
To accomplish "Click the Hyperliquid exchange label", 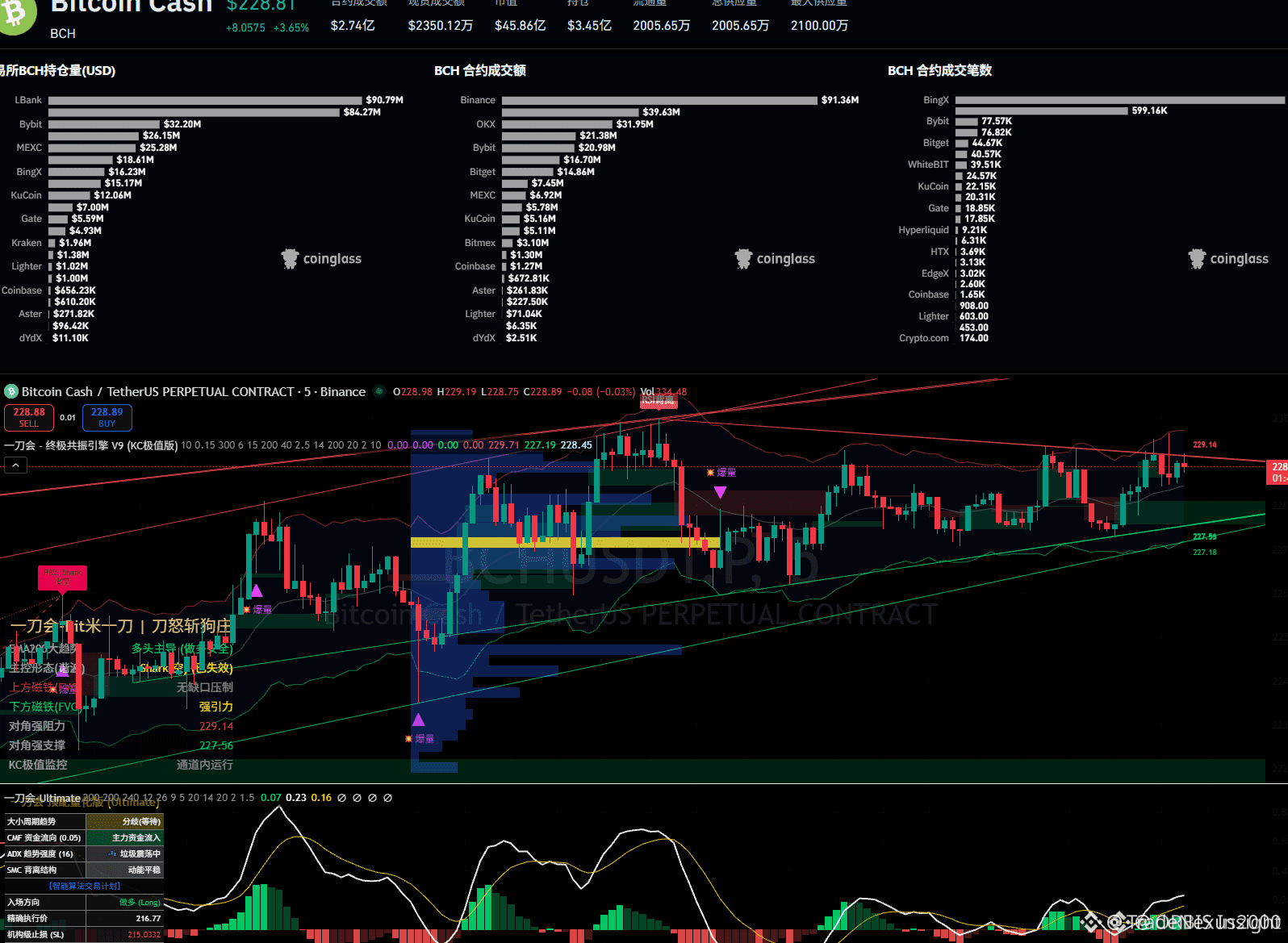I will pos(923,230).
